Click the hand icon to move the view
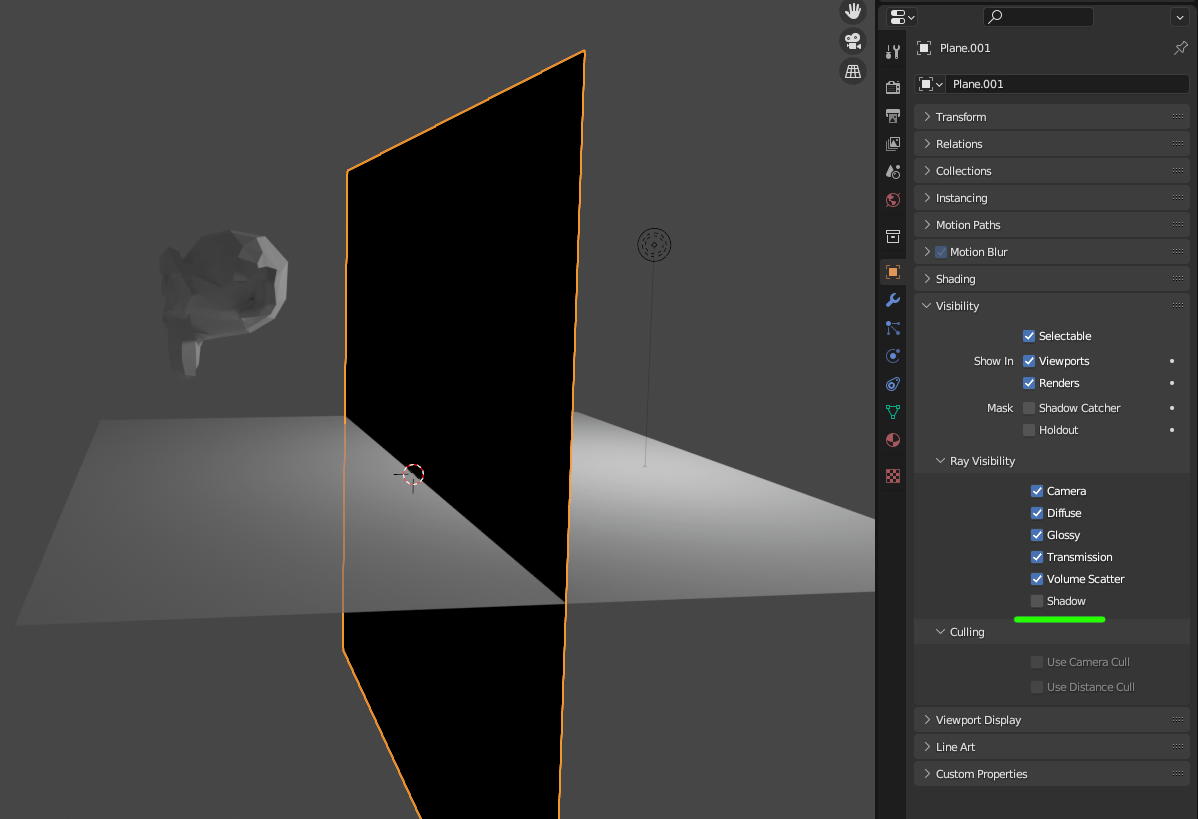 click(852, 11)
